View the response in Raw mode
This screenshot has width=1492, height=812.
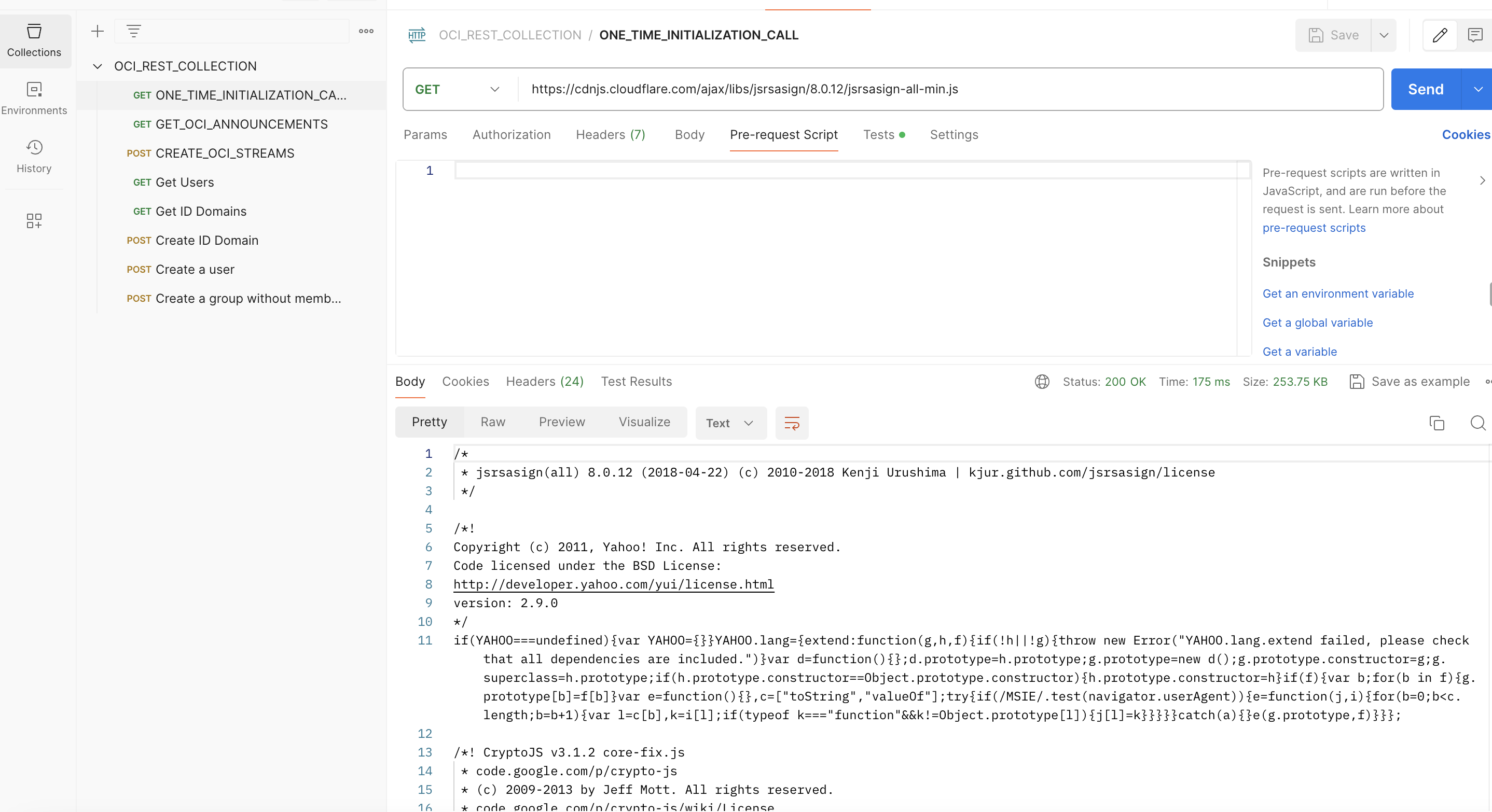pos(492,422)
